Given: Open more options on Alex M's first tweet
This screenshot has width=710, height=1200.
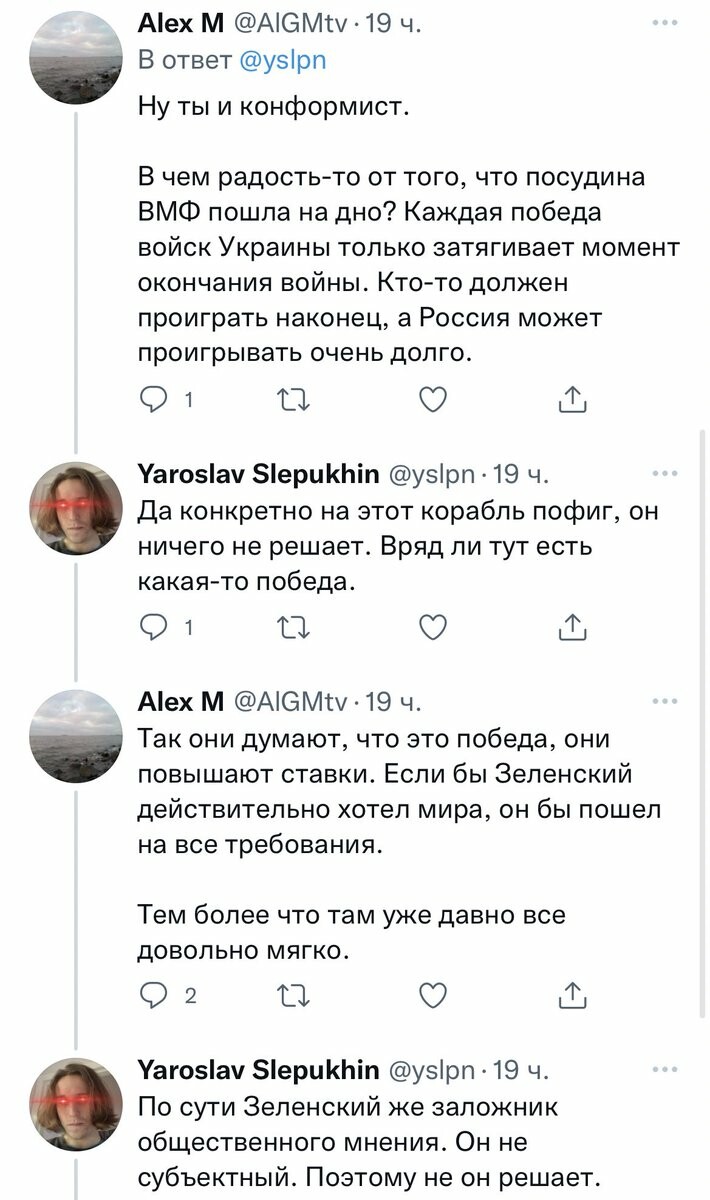Looking at the screenshot, I should [x=662, y=21].
